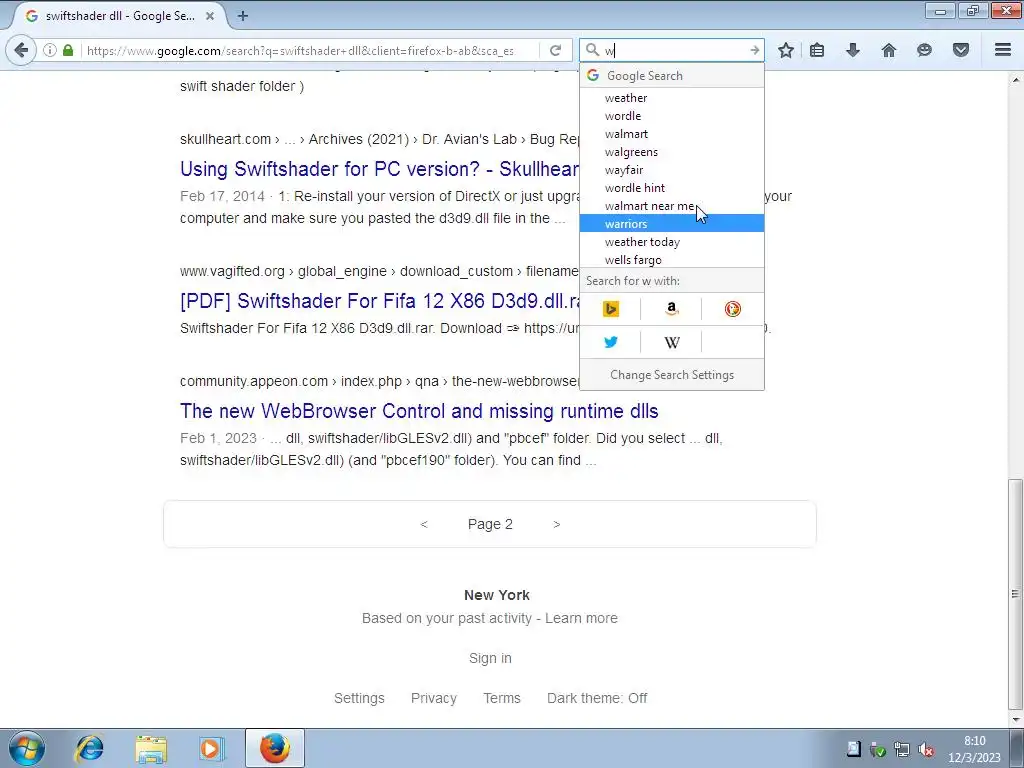This screenshot has width=1024, height=768.
Task: Open Change Search Settings
Action: pos(671,375)
